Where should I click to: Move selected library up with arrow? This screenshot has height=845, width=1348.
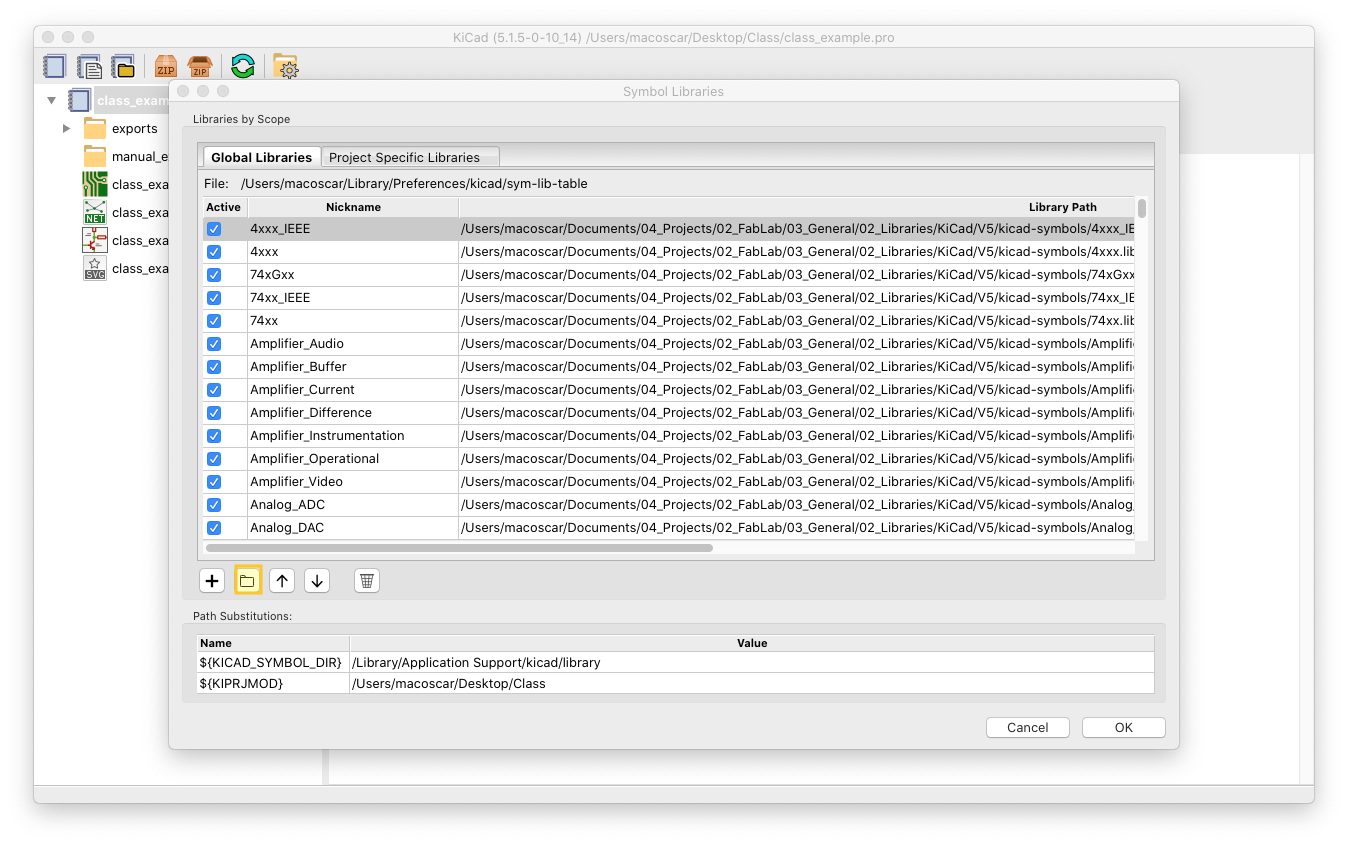pyautogui.click(x=282, y=581)
